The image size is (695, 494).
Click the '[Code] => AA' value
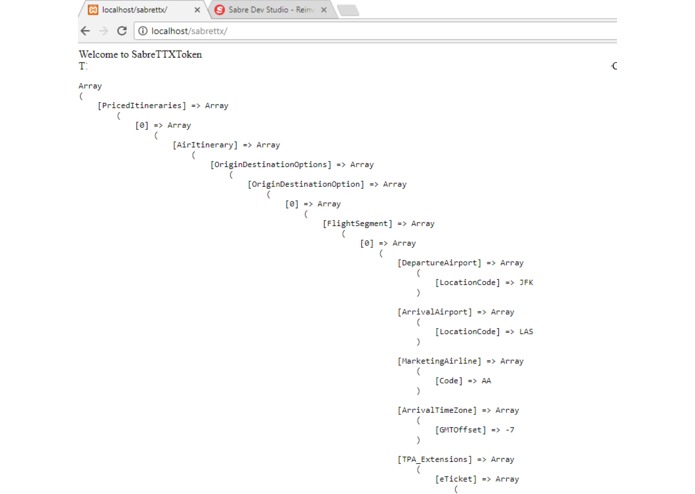(x=463, y=381)
